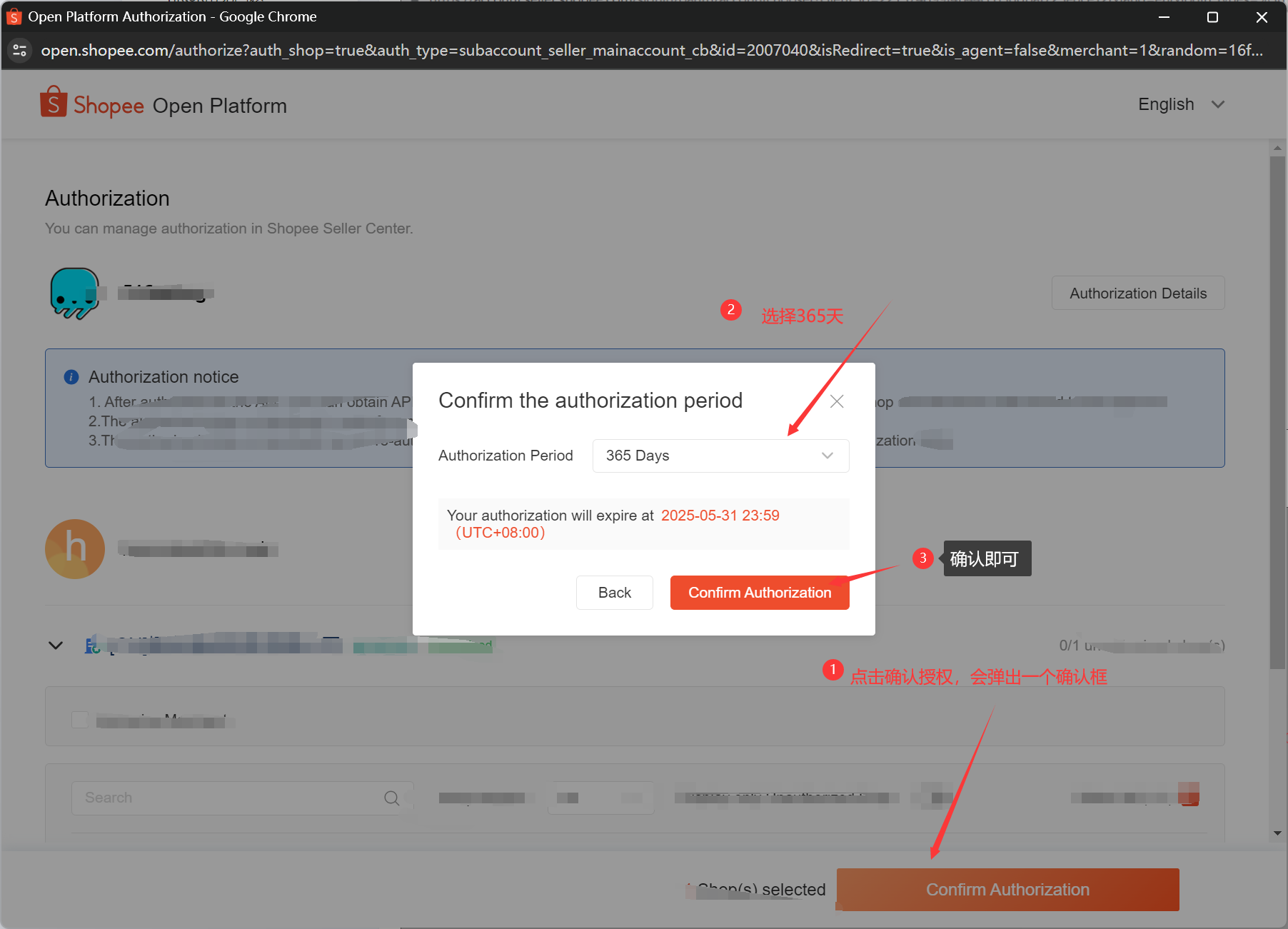Screen dimensions: 1288x929
Task: Click the Shopee favicon in title bar
Action: coord(14,16)
